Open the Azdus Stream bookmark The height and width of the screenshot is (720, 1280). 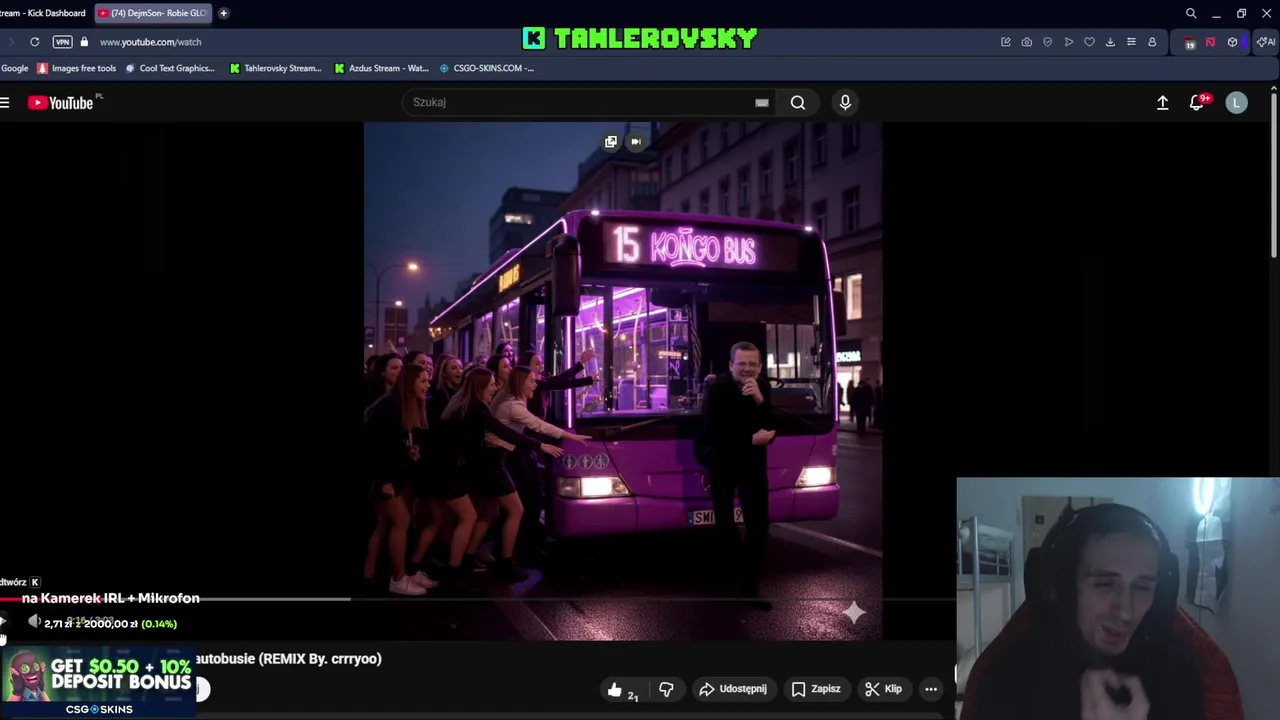381,68
